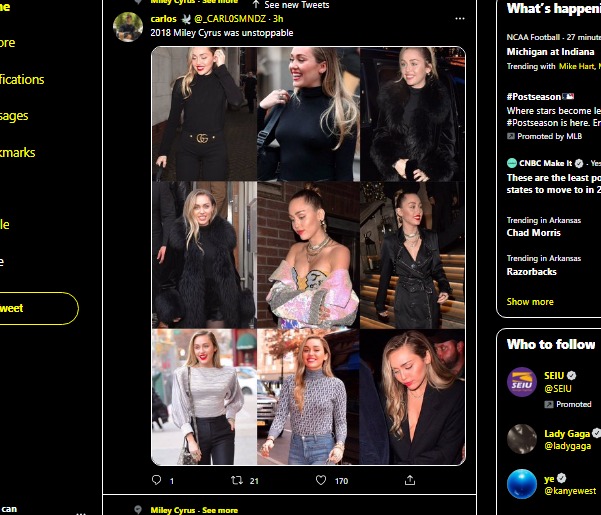Click carlos's profile avatar
The height and width of the screenshot is (515, 601).
[128, 27]
